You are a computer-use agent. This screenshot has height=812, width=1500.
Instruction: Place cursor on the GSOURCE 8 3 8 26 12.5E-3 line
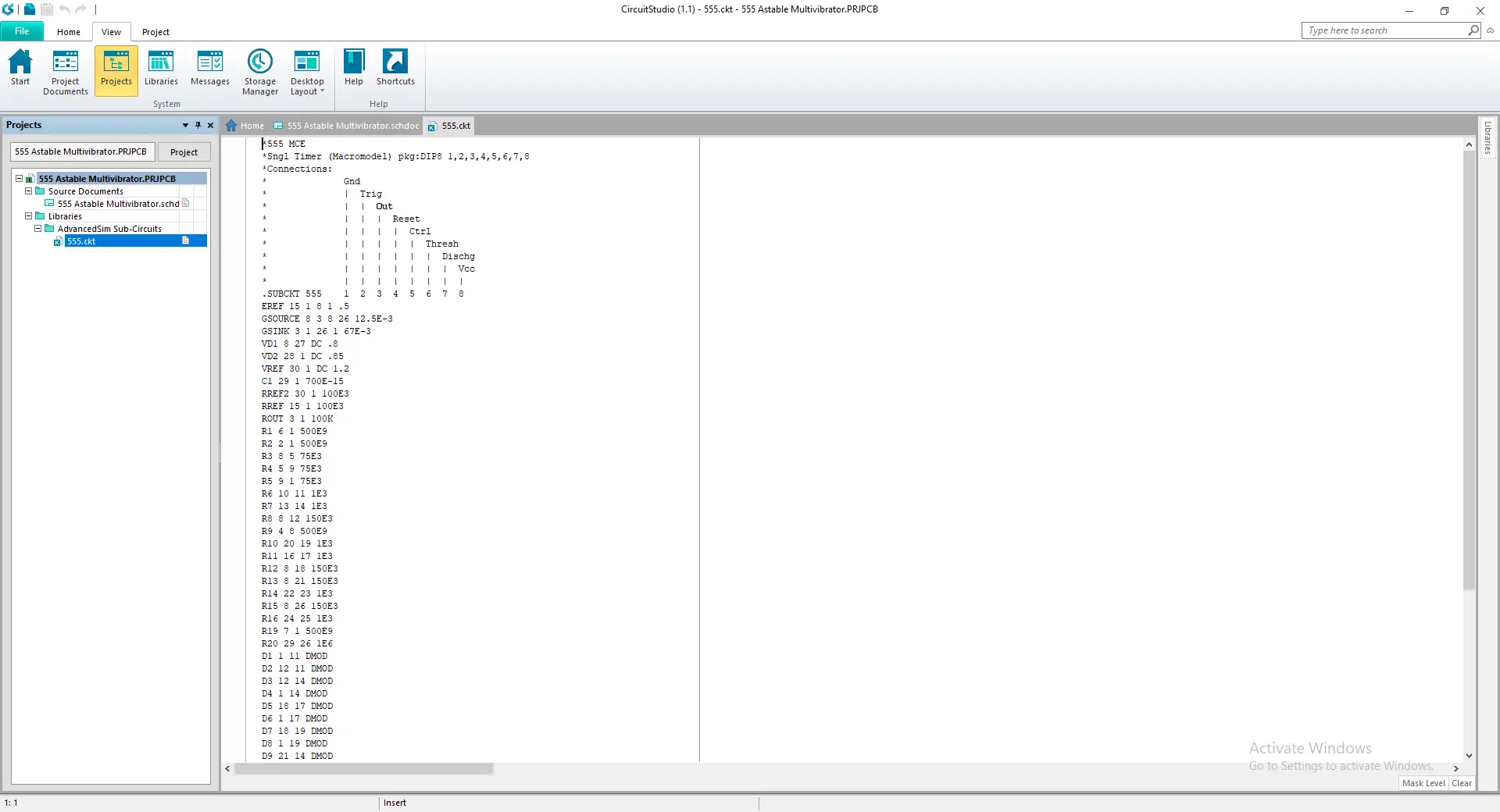[327, 319]
